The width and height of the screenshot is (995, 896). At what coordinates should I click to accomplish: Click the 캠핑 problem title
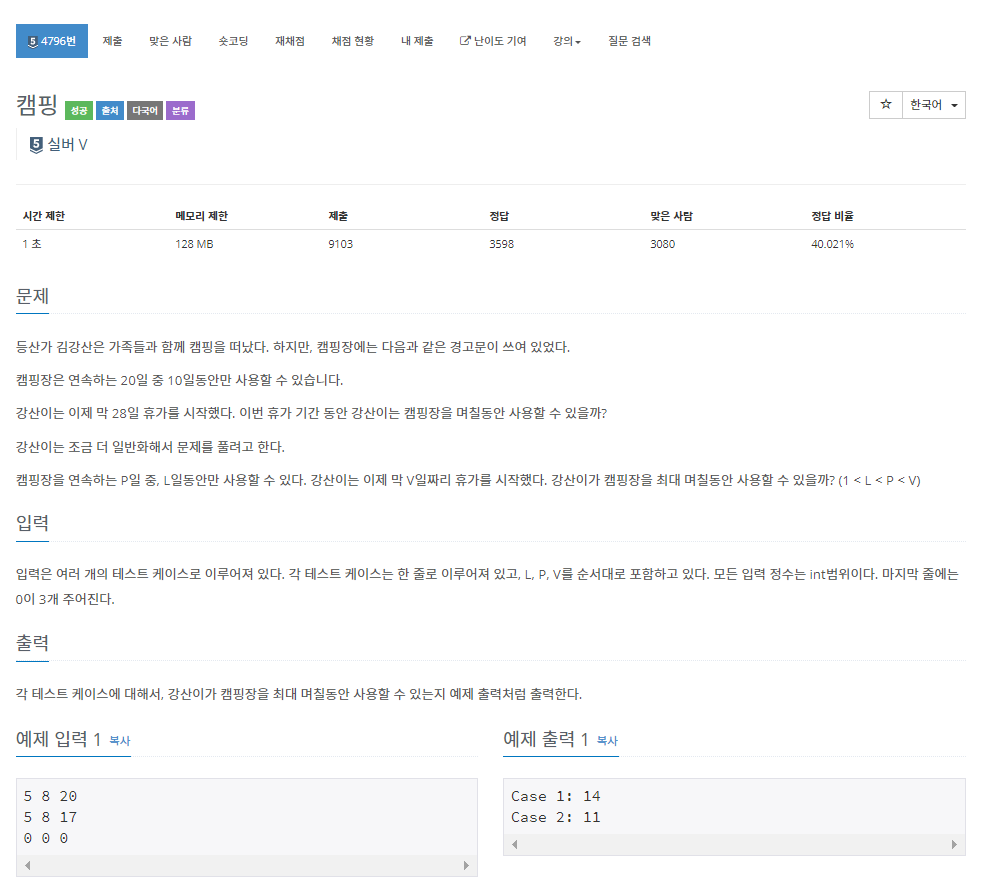[37, 105]
